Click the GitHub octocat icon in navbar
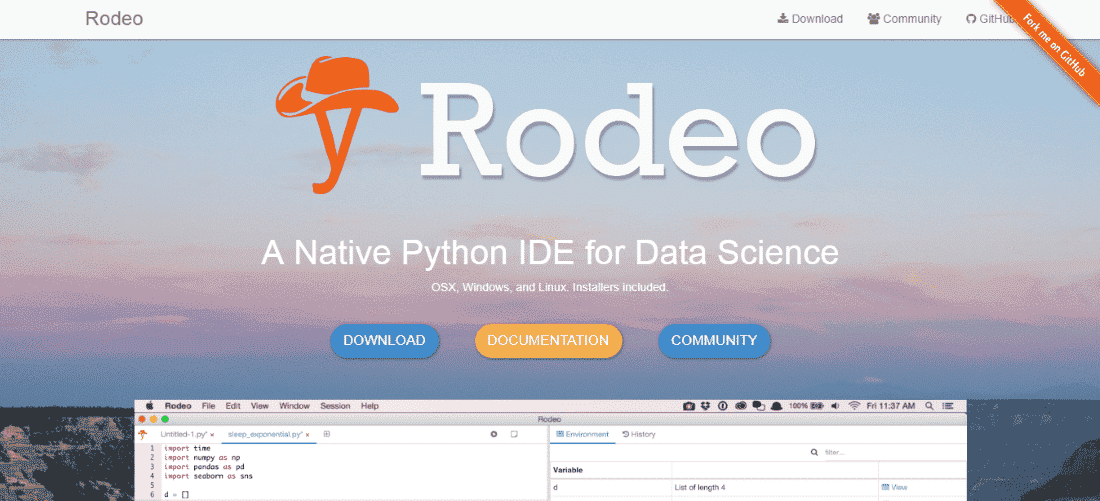Viewport: 1100px width, 501px height. (971, 19)
